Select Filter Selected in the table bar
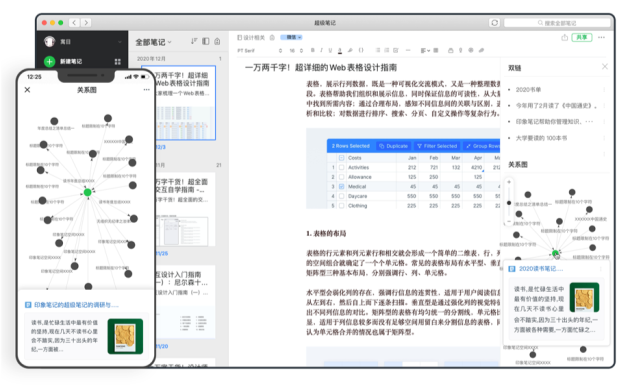 (437, 146)
